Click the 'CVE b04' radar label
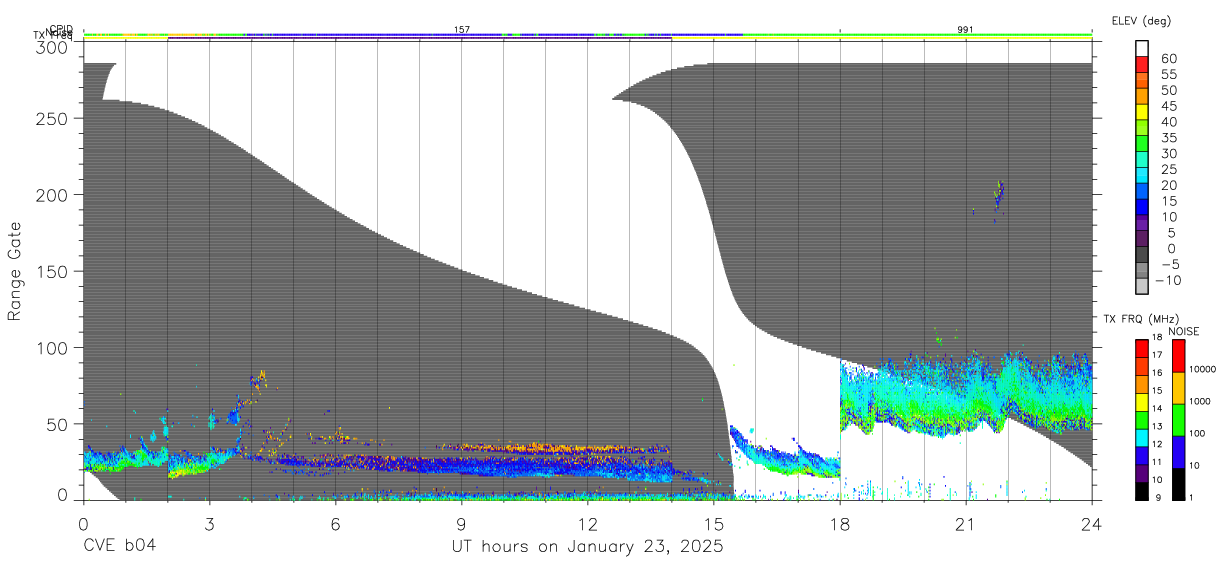 tap(119, 547)
